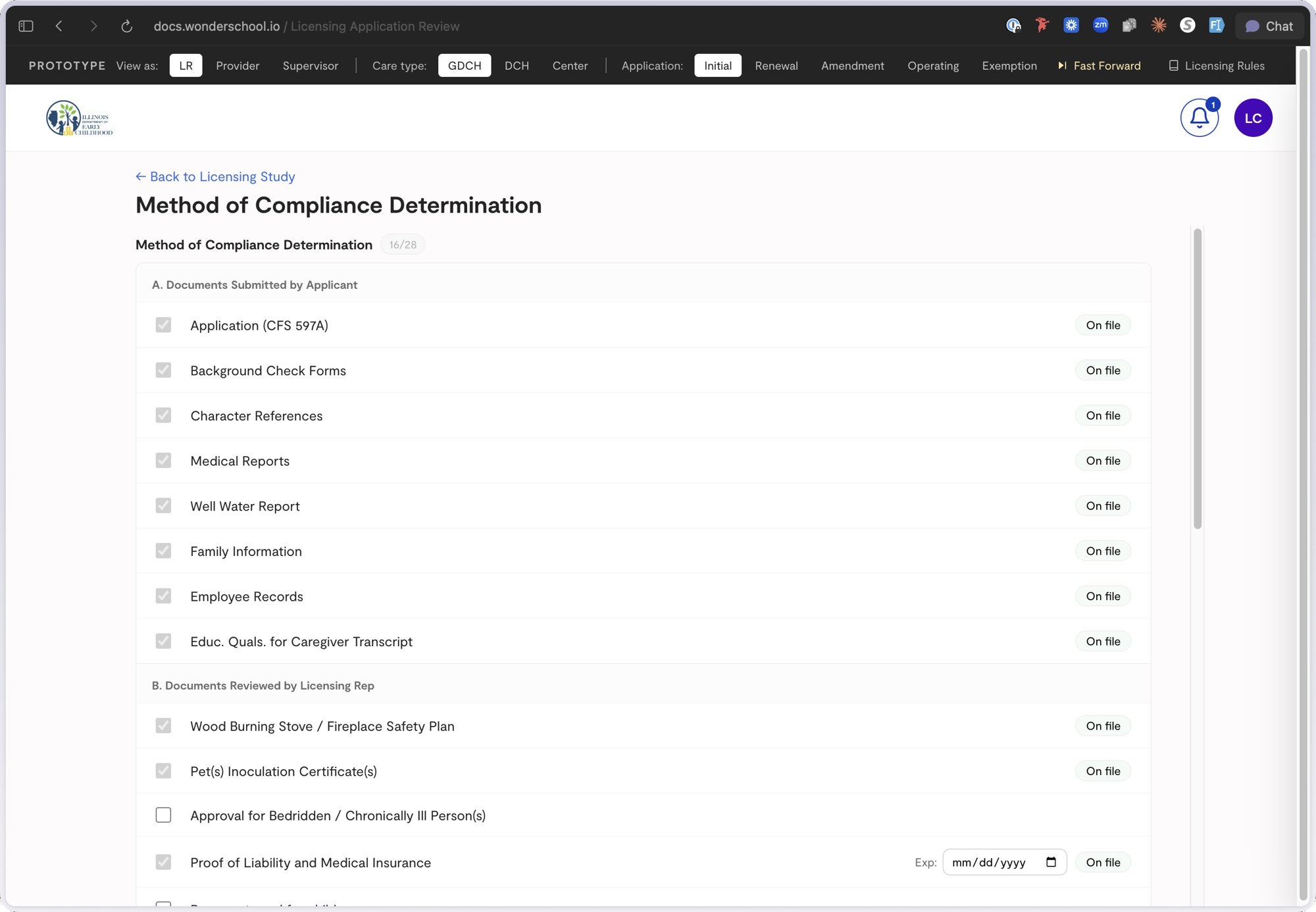Open the LC user avatar menu
The image size is (1316, 912).
pyautogui.click(x=1253, y=118)
